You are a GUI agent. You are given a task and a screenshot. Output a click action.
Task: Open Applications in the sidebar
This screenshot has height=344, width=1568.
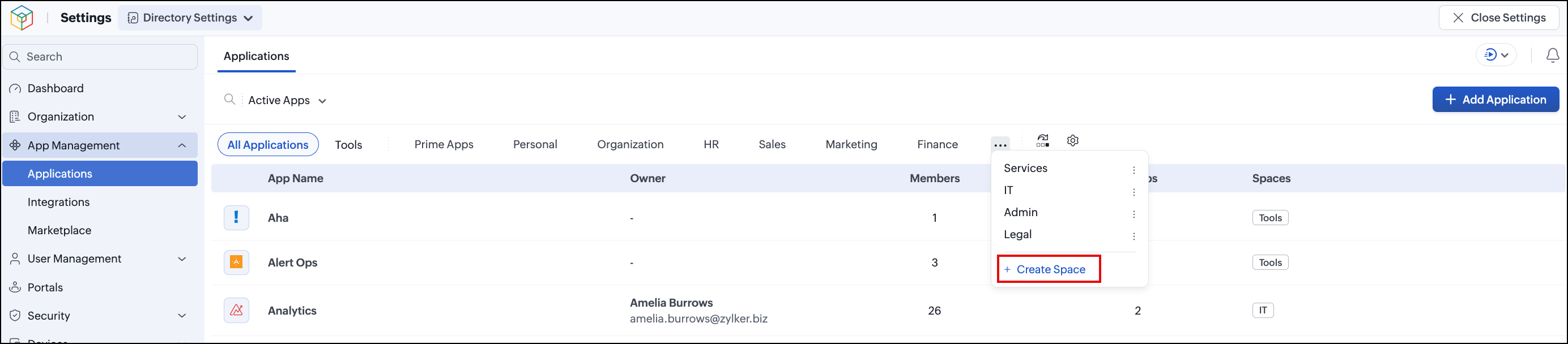[100, 174]
